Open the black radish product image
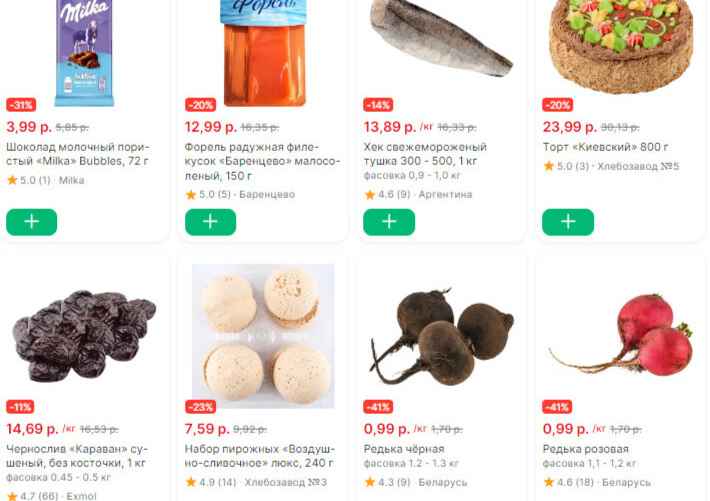Image resolution: width=710 pixels, height=501 pixels. coord(442,336)
